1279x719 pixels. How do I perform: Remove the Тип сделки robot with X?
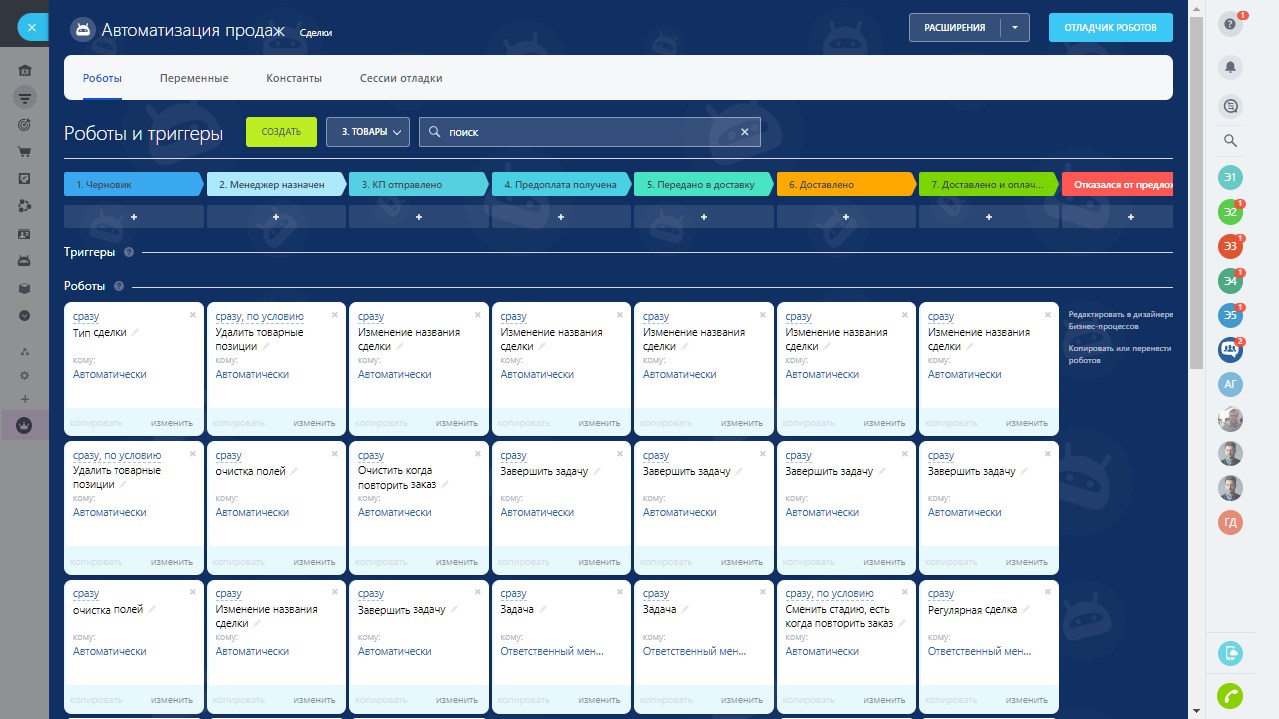point(193,314)
